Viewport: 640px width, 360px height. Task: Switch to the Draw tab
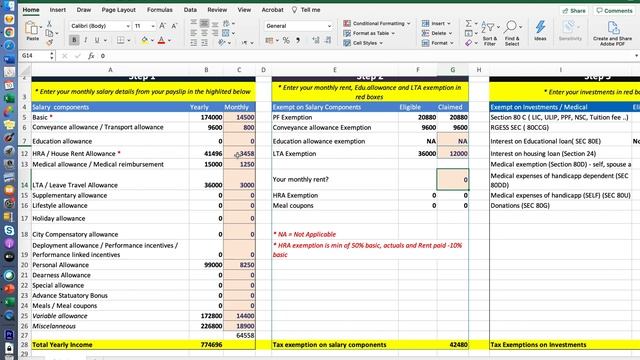pyautogui.click(x=84, y=10)
